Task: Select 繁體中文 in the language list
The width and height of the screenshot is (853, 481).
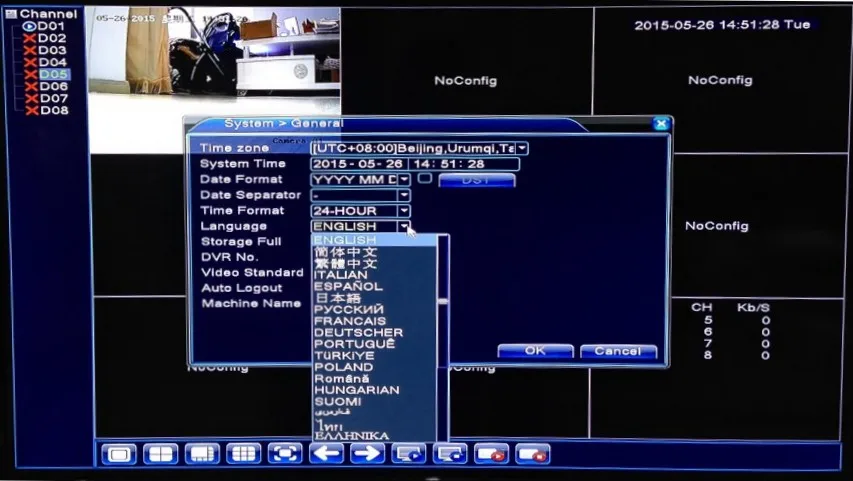Action: 374,263
